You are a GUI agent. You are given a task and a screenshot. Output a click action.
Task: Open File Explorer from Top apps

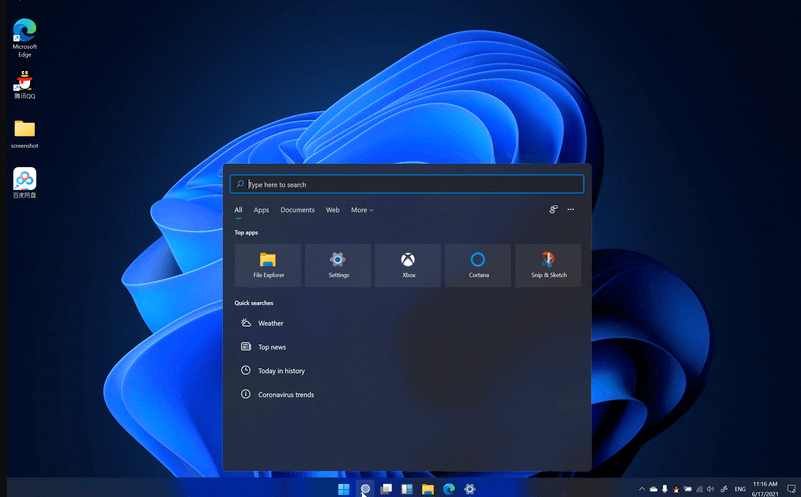click(268, 265)
